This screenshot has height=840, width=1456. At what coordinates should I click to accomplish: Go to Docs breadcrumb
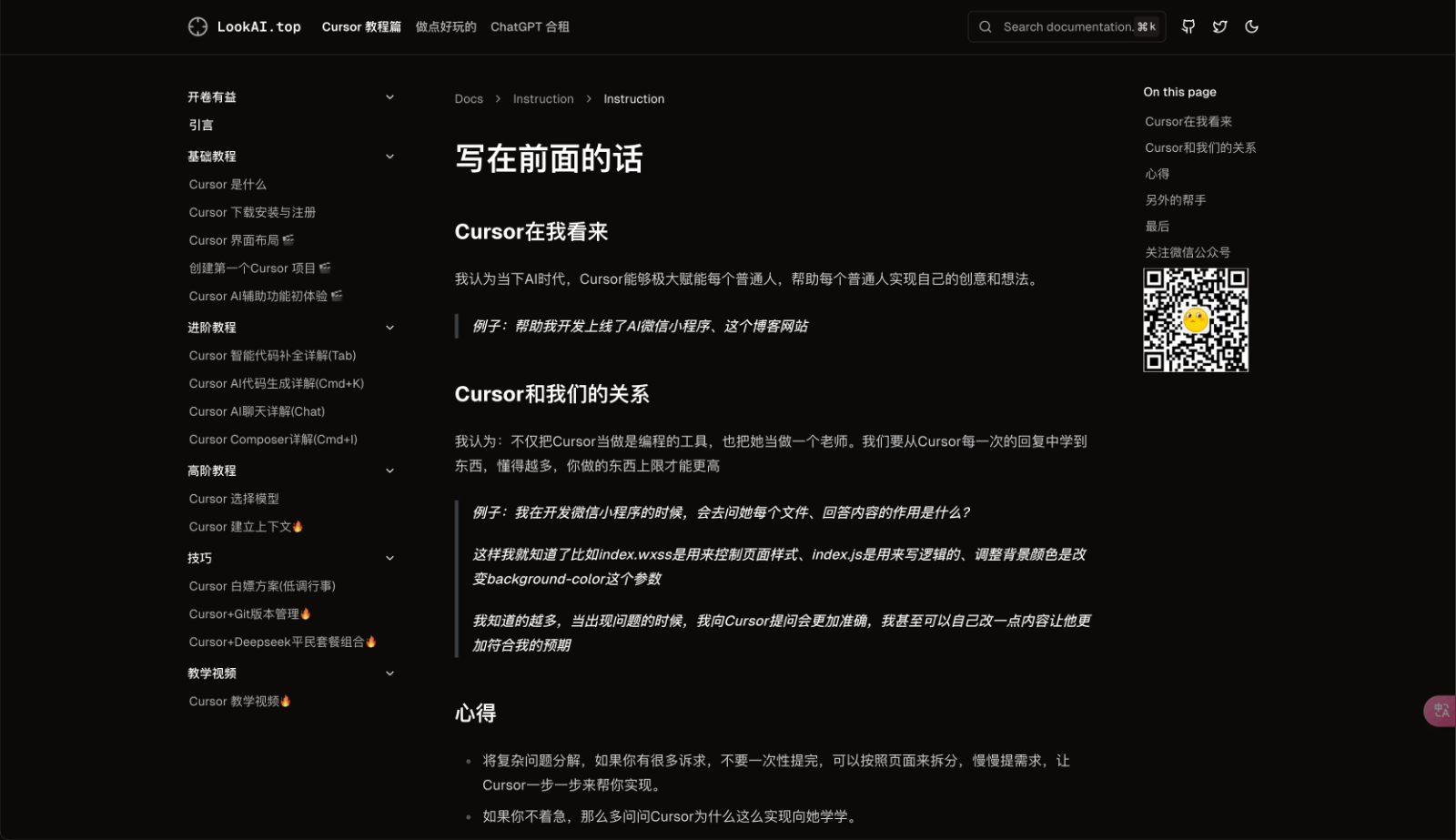pyautogui.click(x=469, y=98)
